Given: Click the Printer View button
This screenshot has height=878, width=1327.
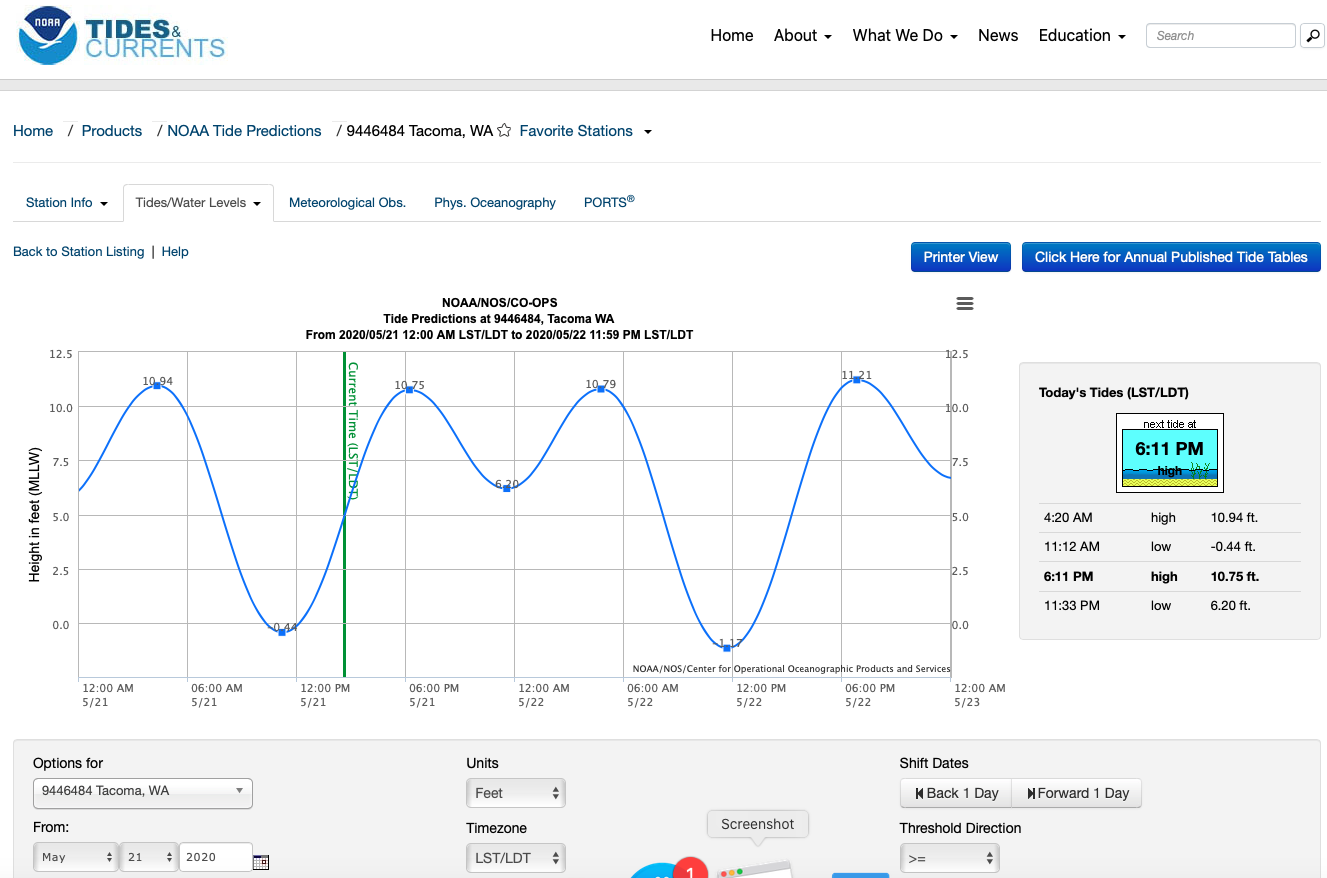Looking at the screenshot, I should tap(961, 257).
